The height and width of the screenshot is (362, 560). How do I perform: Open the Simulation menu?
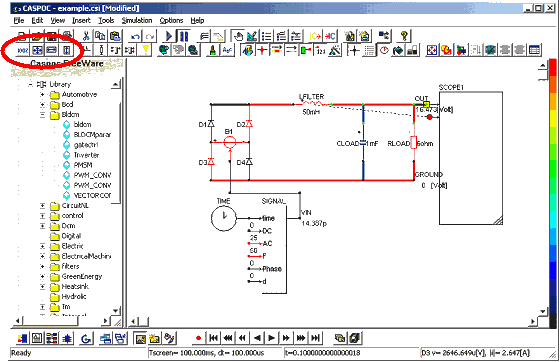point(137,21)
